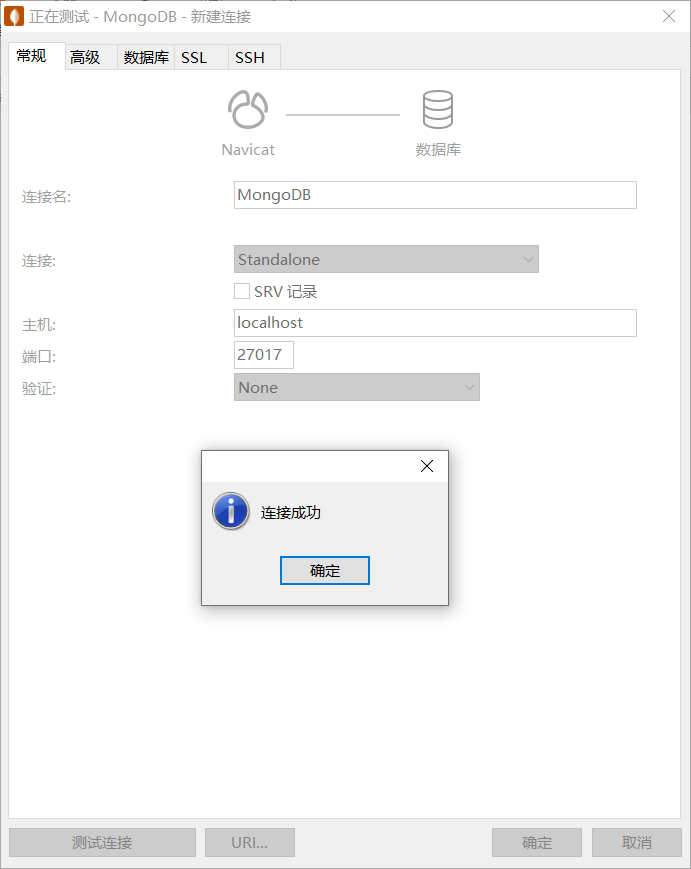Screen dimensions: 691x869
Task: Click the Navicat caption under the logo
Action: pyautogui.click(x=248, y=150)
